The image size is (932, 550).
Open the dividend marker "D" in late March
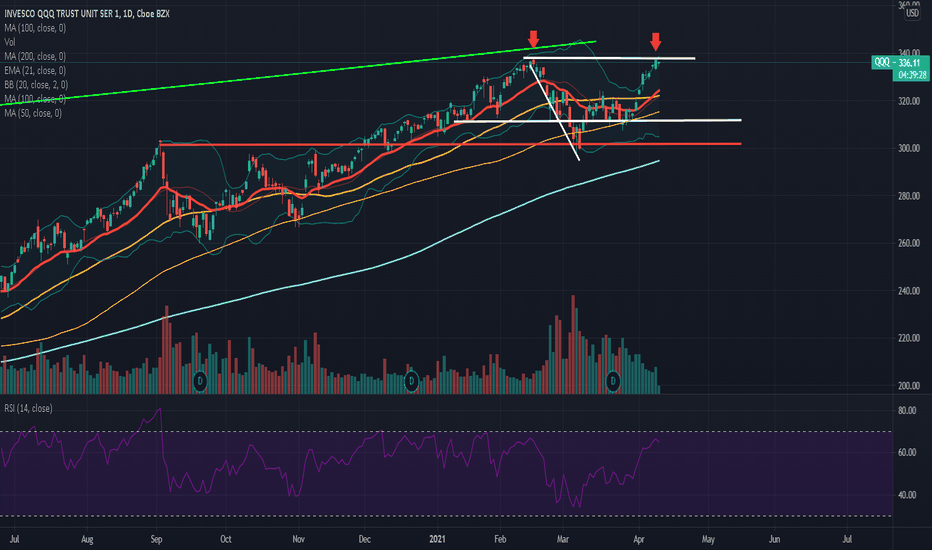tap(613, 381)
